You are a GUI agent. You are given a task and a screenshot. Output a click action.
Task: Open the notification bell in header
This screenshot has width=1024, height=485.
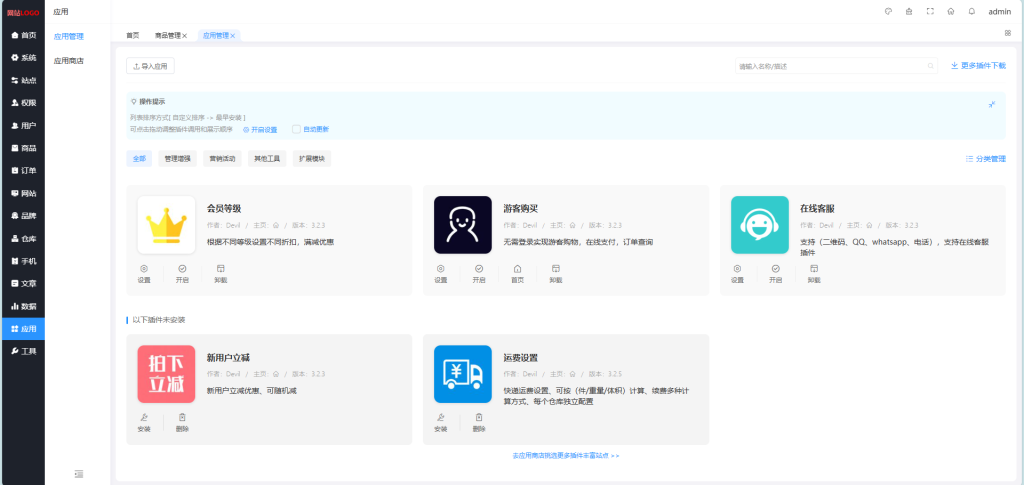971,12
